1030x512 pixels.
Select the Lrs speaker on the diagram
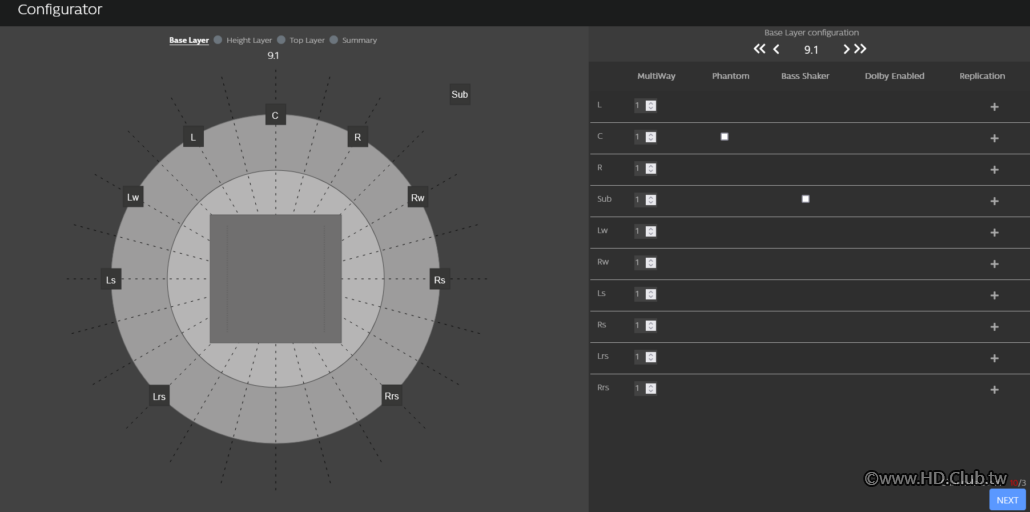(x=159, y=396)
